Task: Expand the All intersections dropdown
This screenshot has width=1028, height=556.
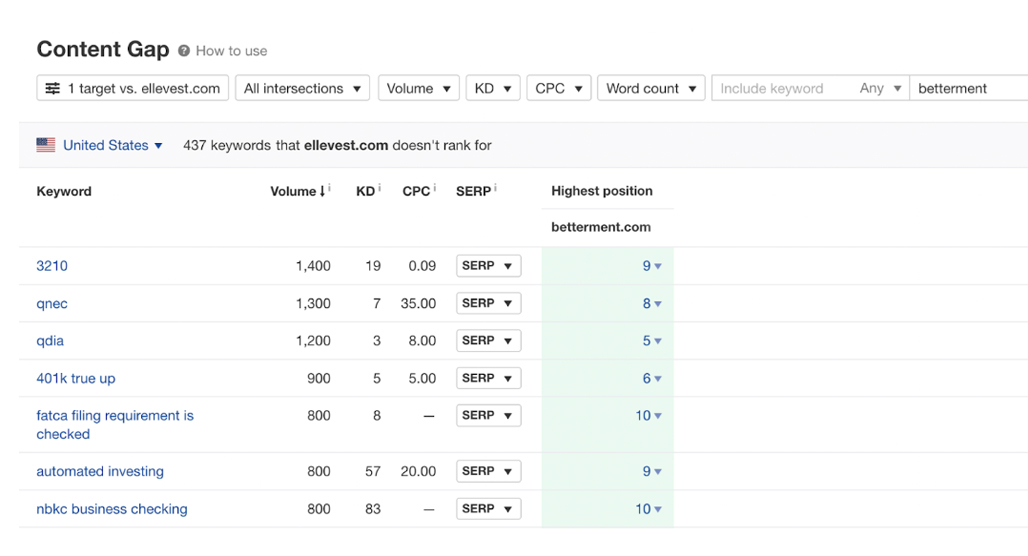Action: 302,88
